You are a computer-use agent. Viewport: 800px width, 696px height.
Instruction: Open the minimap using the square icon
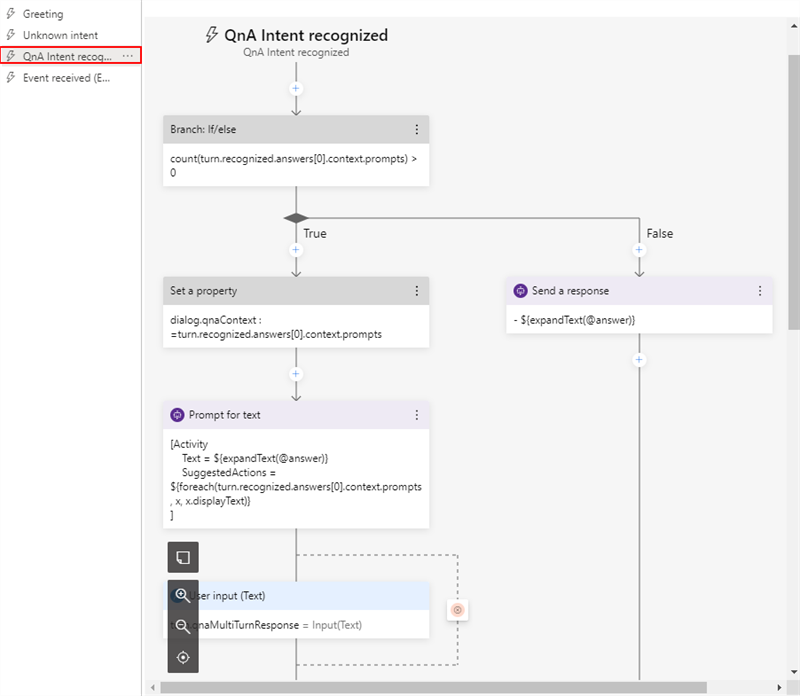point(182,557)
